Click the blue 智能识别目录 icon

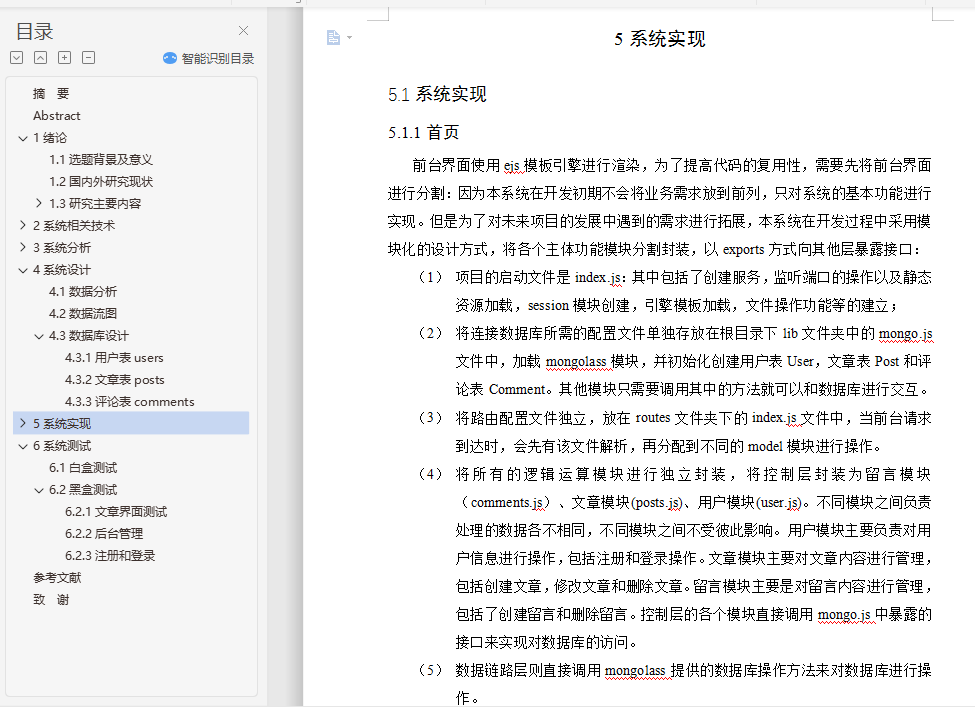tap(170, 58)
